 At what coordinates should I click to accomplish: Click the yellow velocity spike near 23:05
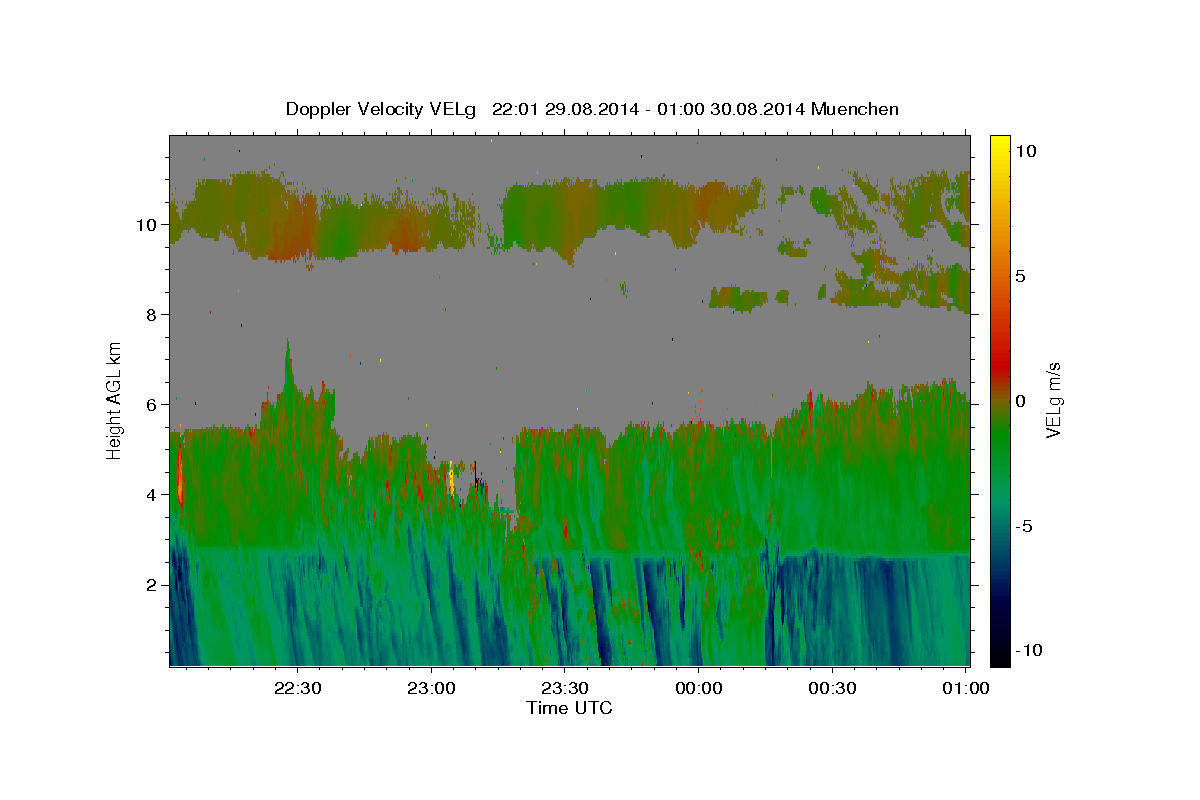coord(451,480)
